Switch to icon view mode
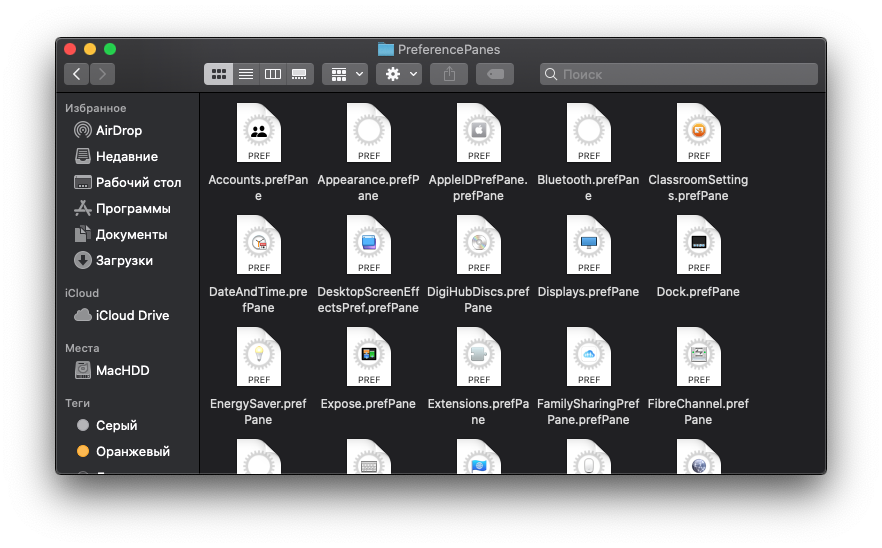This screenshot has width=882, height=548. coord(218,74)
